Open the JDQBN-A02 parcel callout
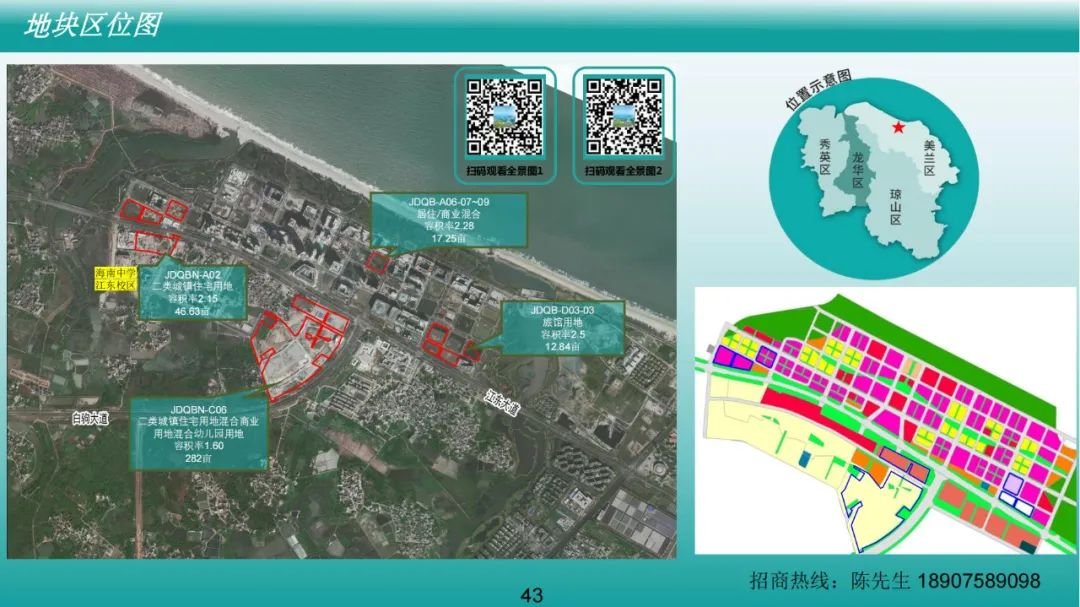The height and width of the screenshot is (607, 1080). pyautogui.click(x=192, y=291)
